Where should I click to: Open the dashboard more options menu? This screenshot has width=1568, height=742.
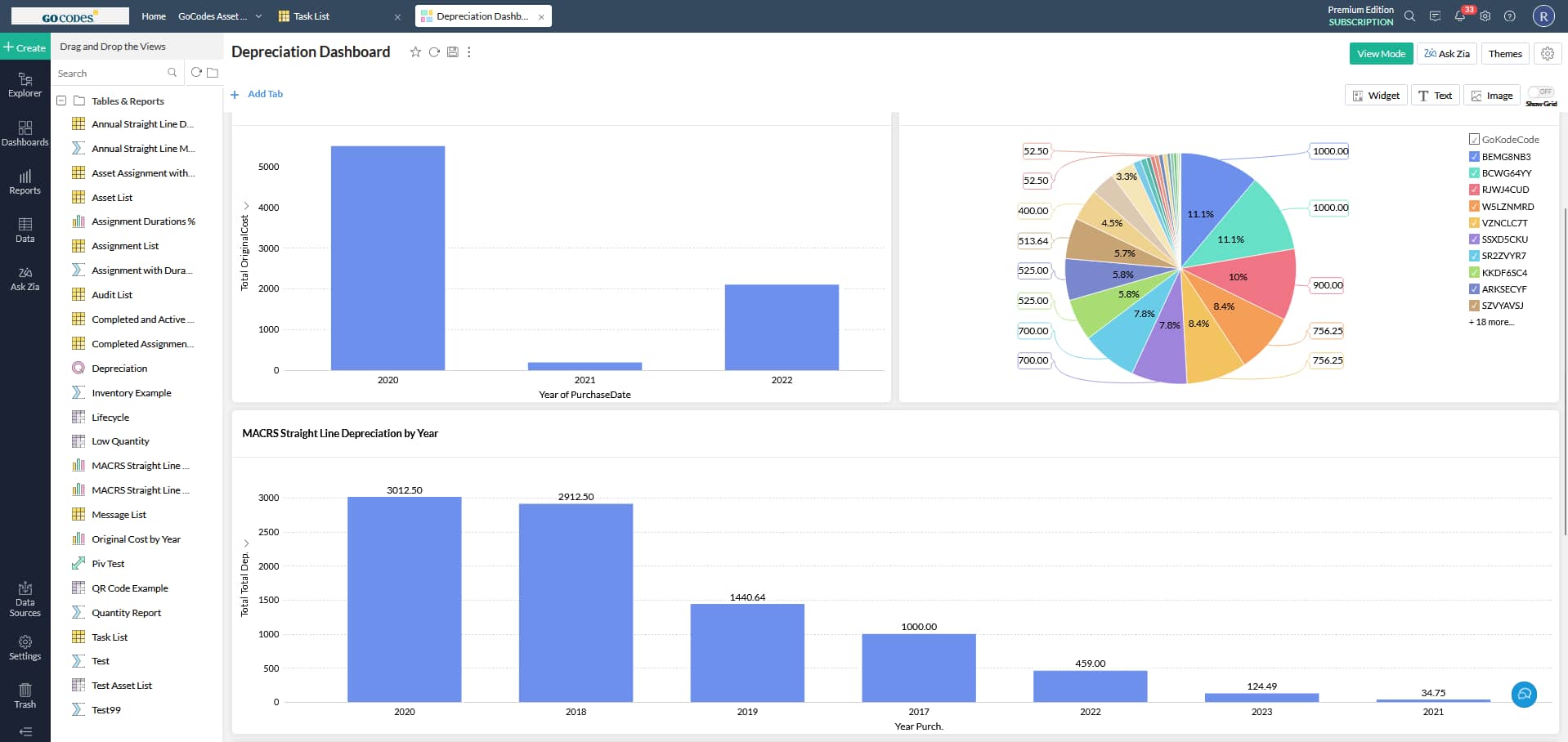coord(468,52)
